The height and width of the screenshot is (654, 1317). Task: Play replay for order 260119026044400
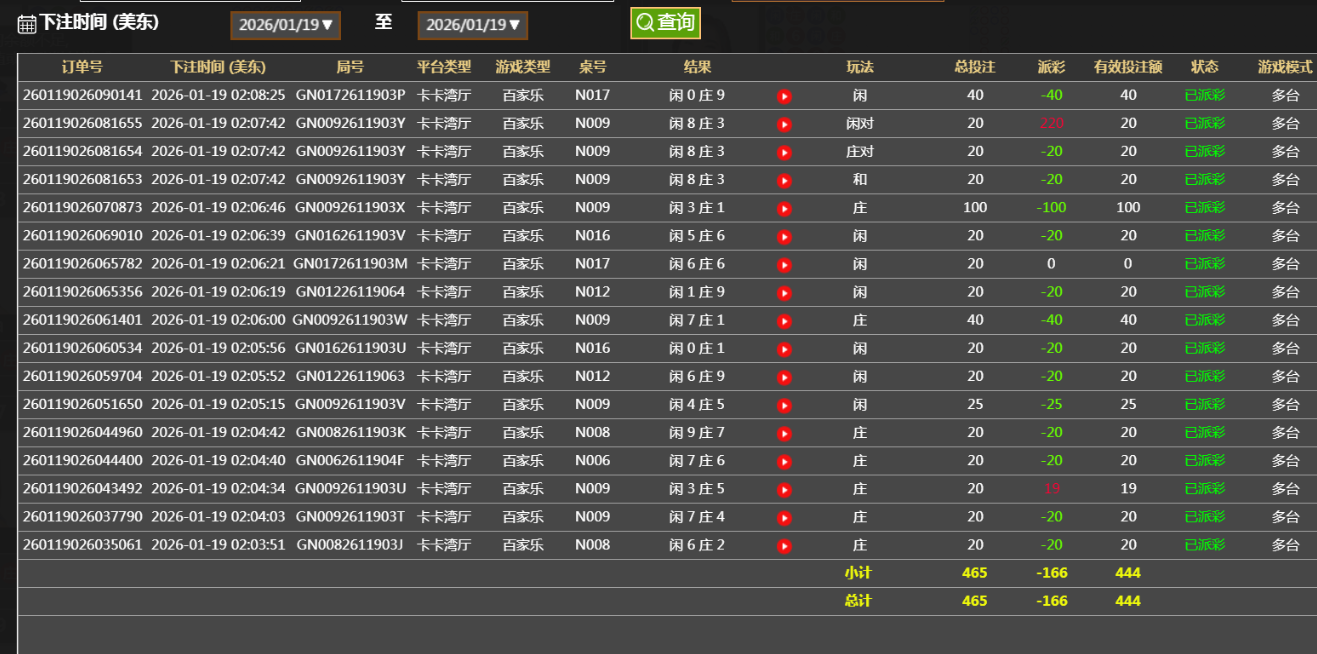(784, 462)
